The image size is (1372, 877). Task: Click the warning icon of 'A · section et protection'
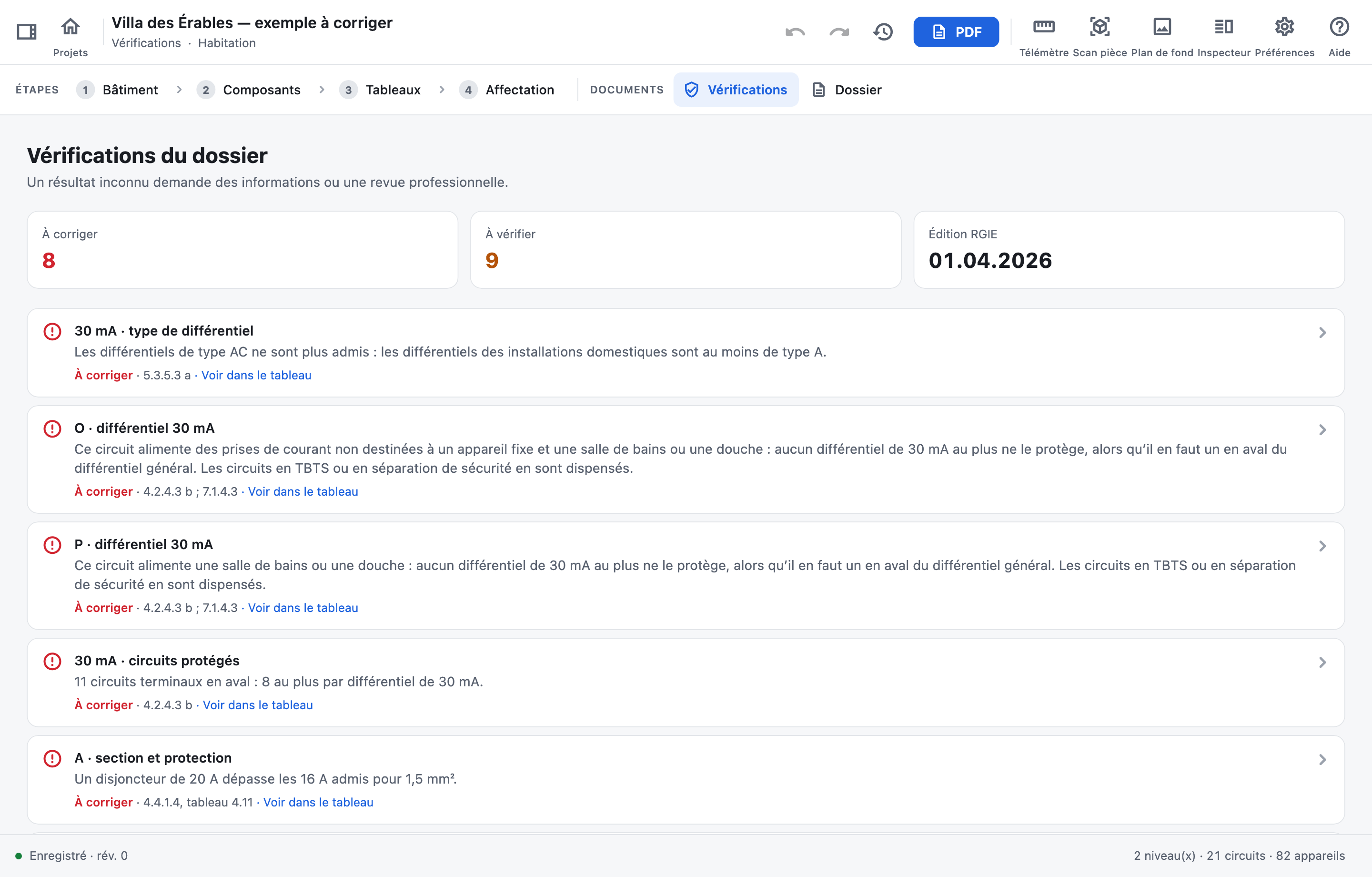(x=52, y=758)
